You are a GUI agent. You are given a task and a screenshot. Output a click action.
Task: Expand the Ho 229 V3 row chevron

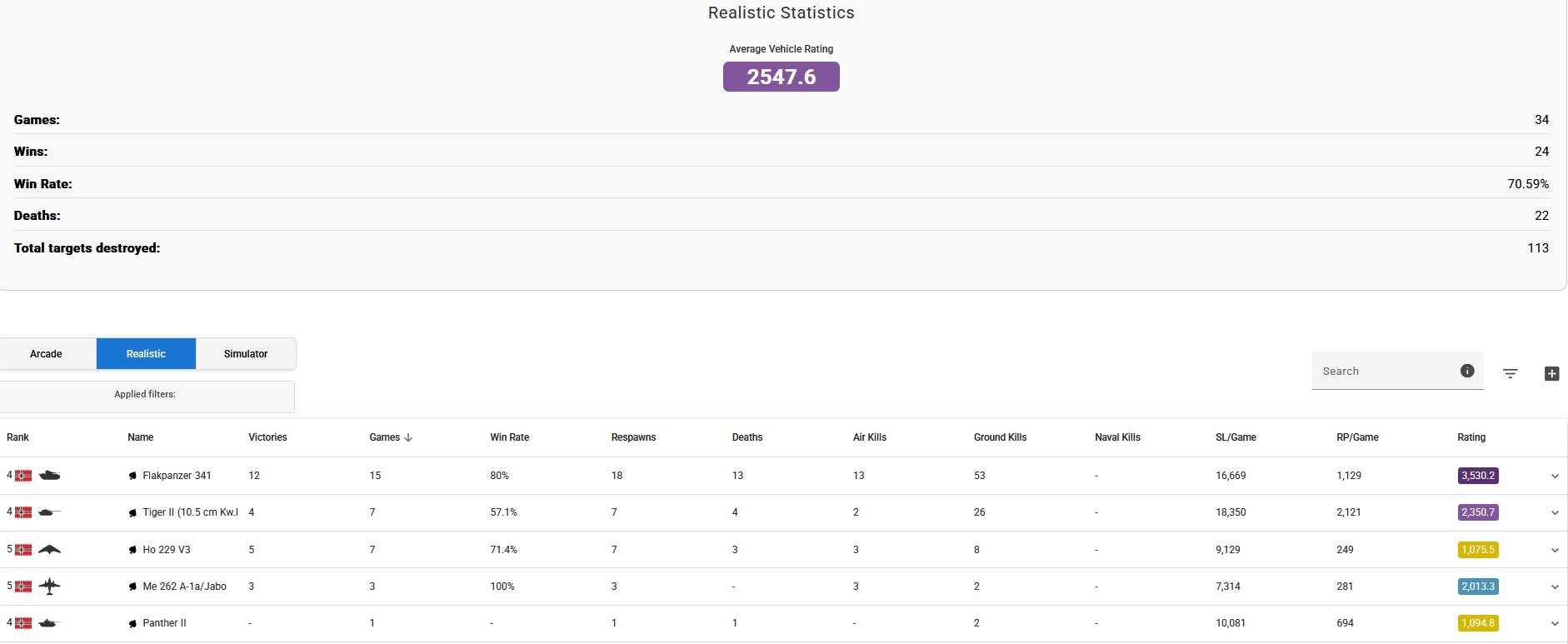coord(1555,550)
